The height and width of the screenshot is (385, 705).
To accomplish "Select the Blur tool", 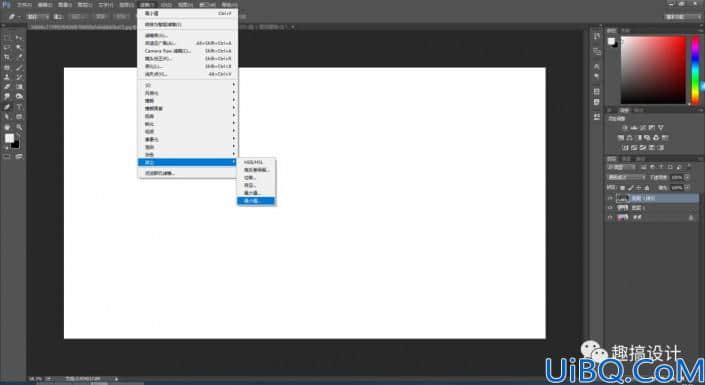I will 7,97.
